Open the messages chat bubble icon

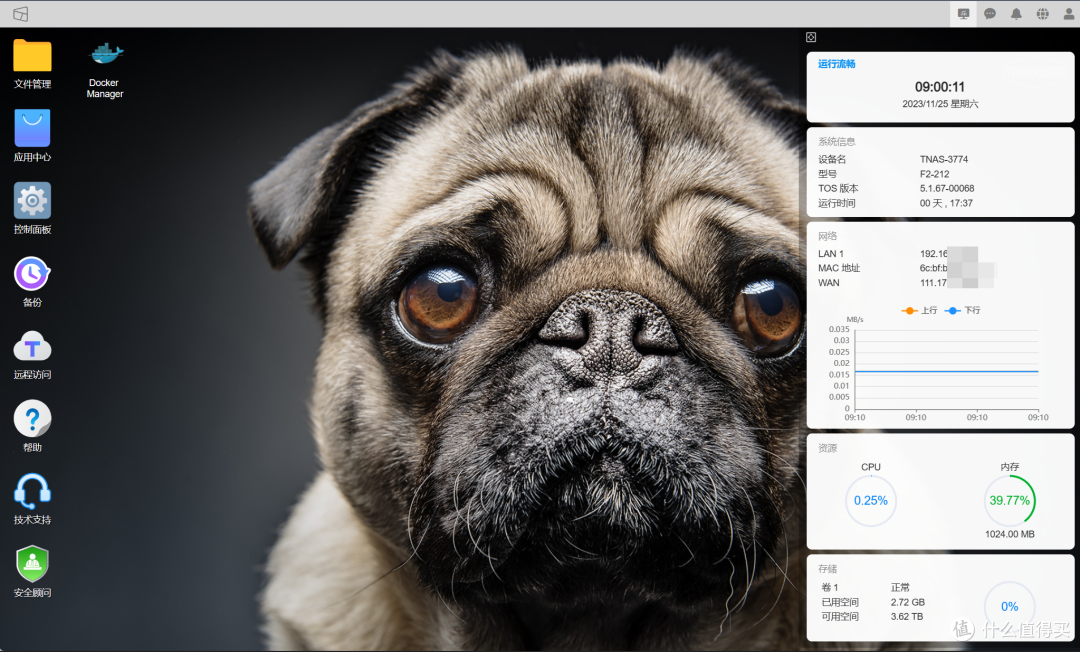990,14
